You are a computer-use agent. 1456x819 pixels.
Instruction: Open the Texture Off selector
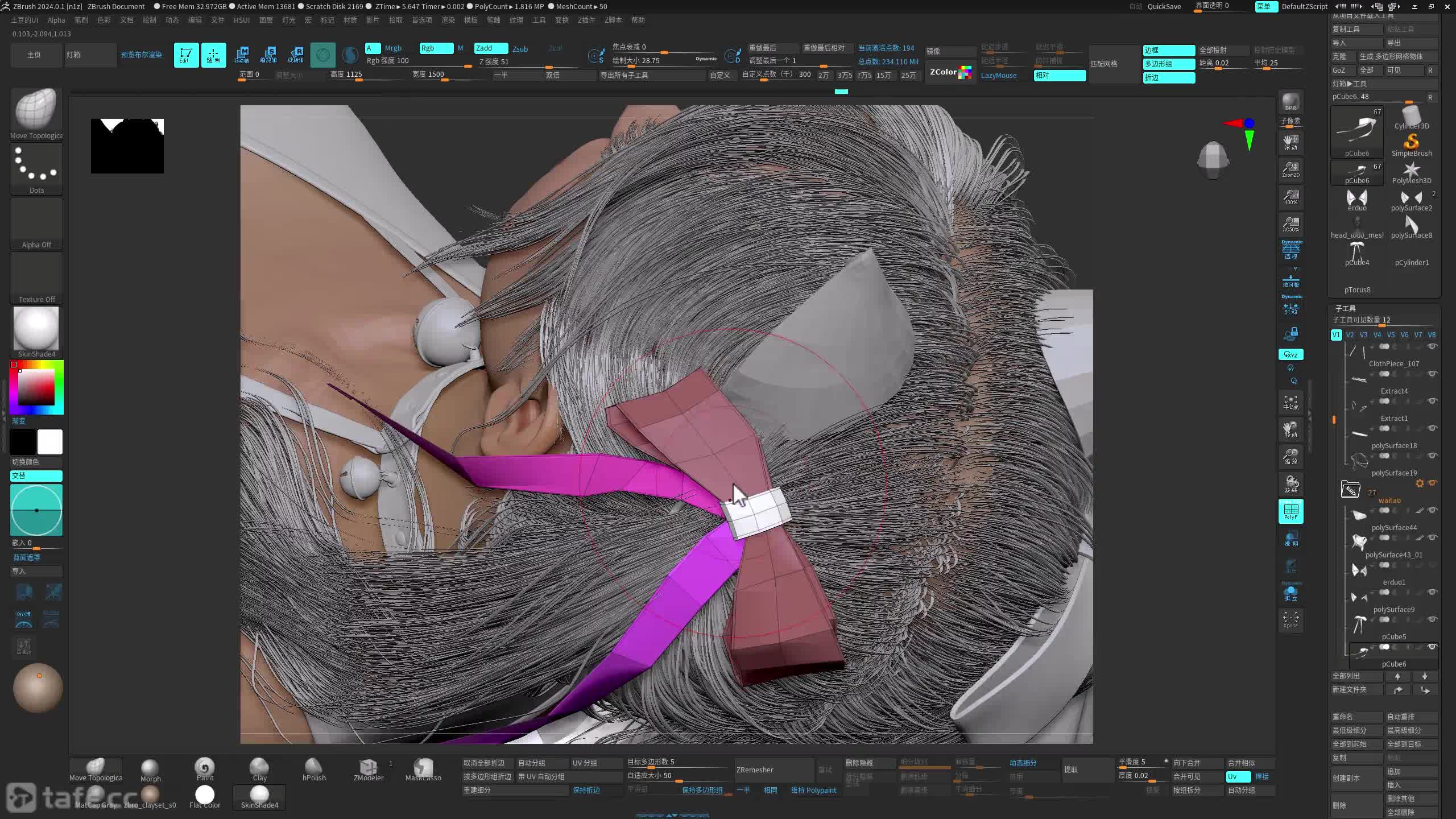pos(36,278)
